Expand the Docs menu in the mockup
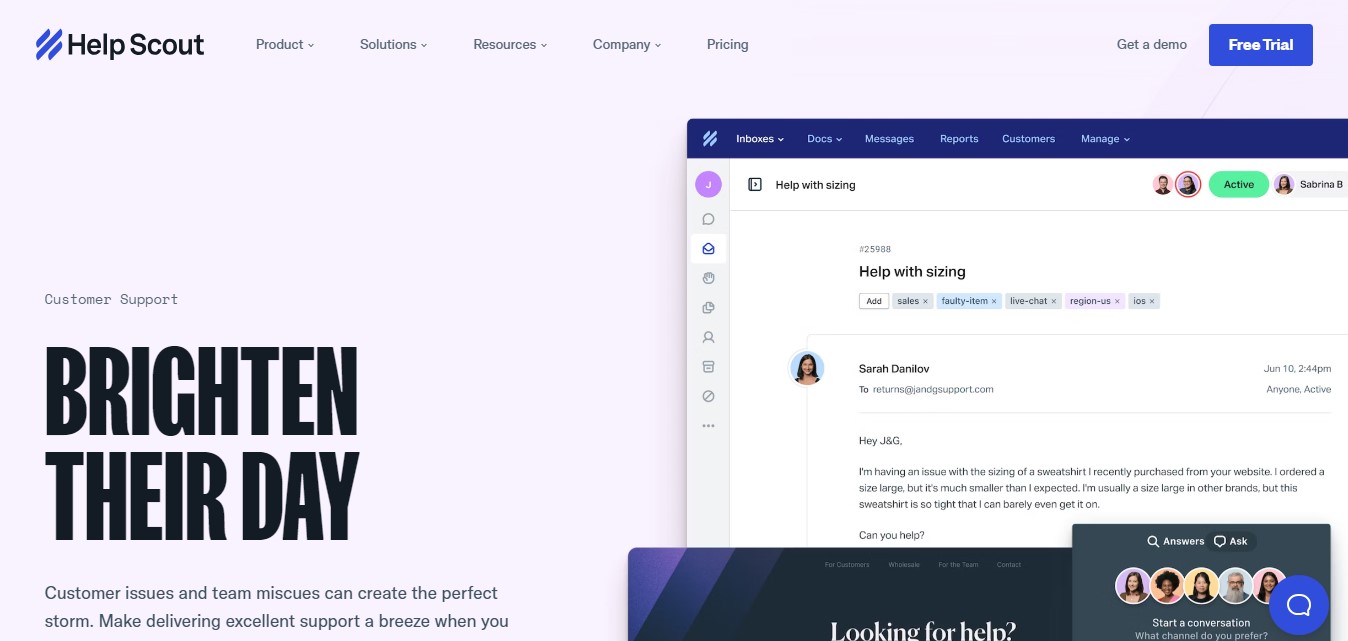 tap(825, 139)
